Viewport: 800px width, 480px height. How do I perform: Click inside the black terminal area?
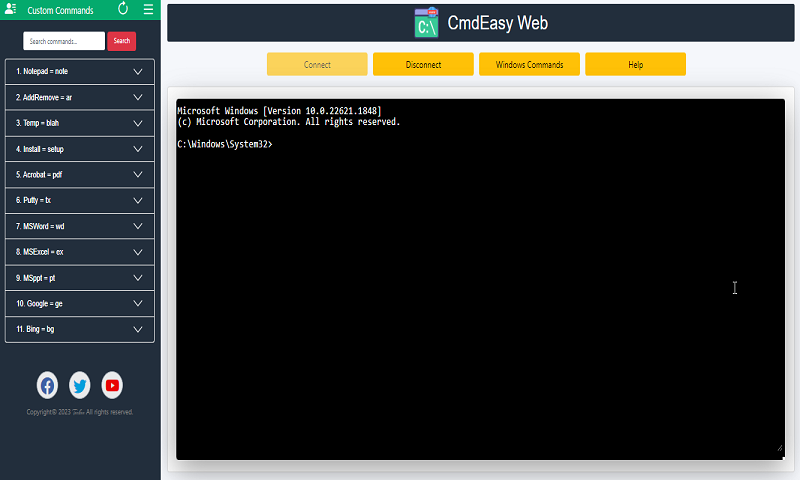pyautogui.click(x=480, y=280)
